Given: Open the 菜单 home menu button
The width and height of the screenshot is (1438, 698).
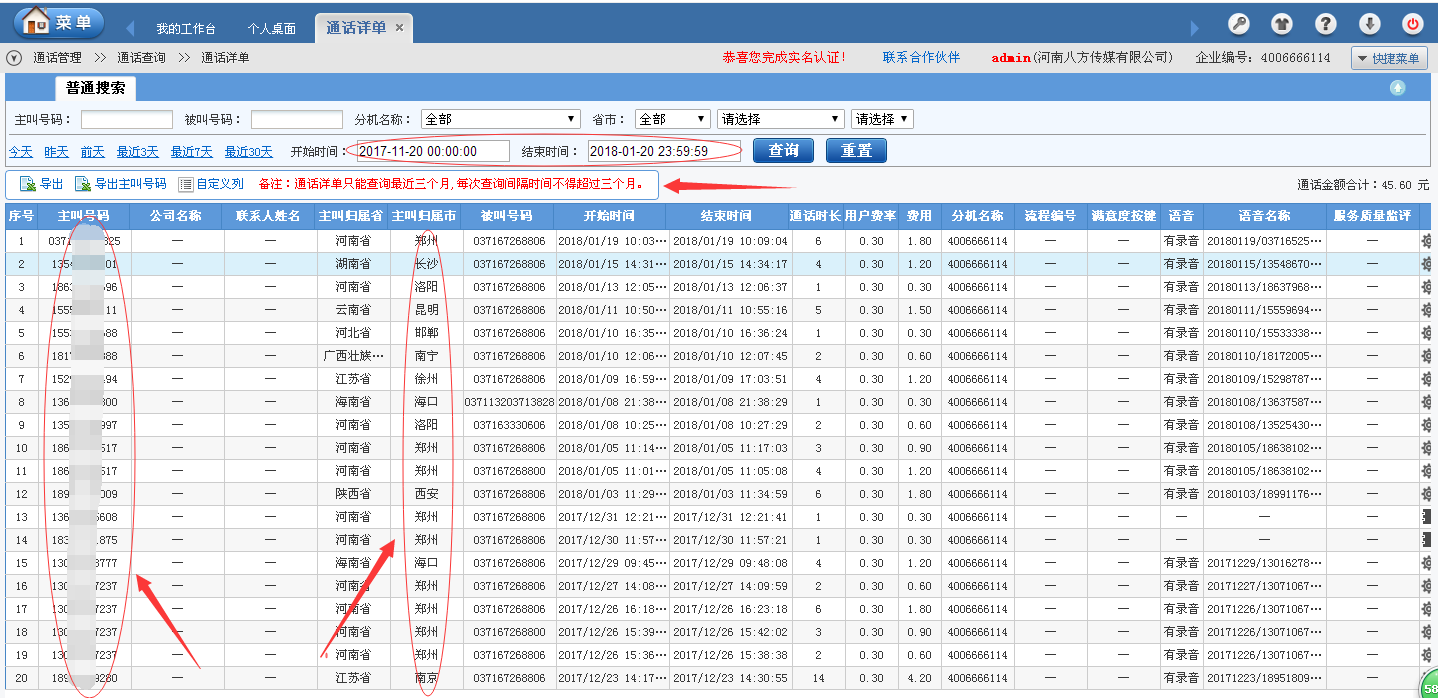Looking at the screenshot, I should [x=59, y=21].
